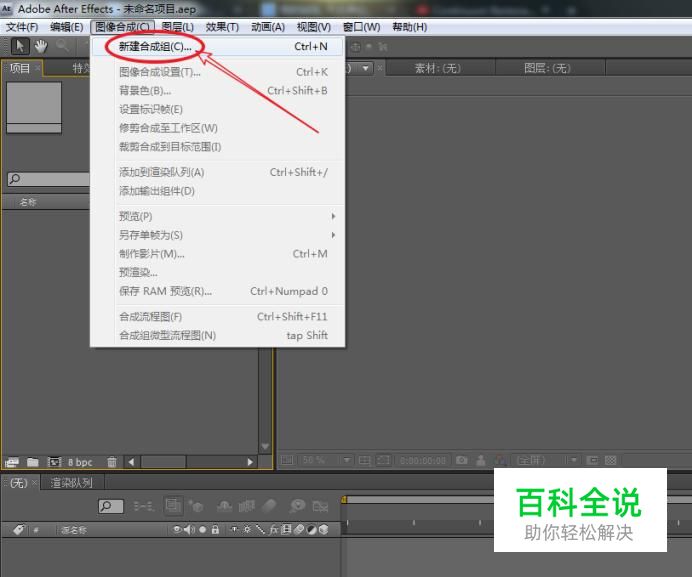
Task: Select the arrow Selection tool
Action: [x=19, y=46]
